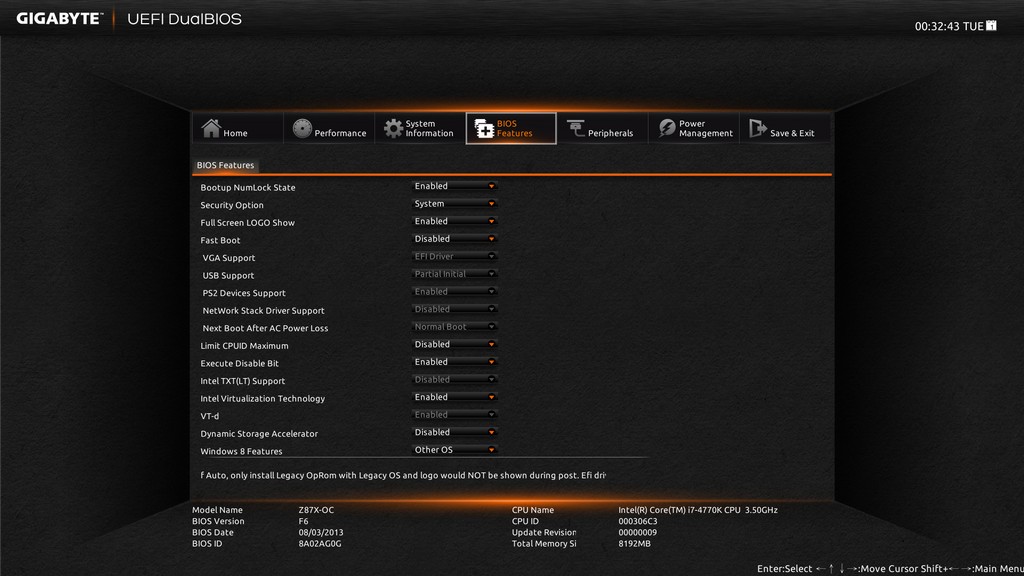Open the Fast Boot dropdown
The height and width of the screenshot is (576, 1024).
pos(455,239)
